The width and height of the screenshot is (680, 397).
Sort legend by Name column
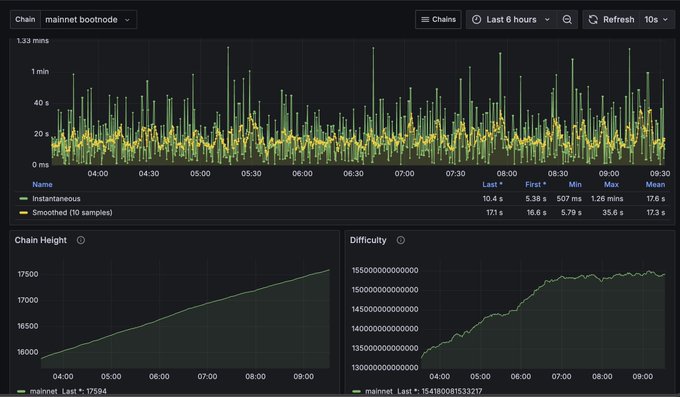42,184
